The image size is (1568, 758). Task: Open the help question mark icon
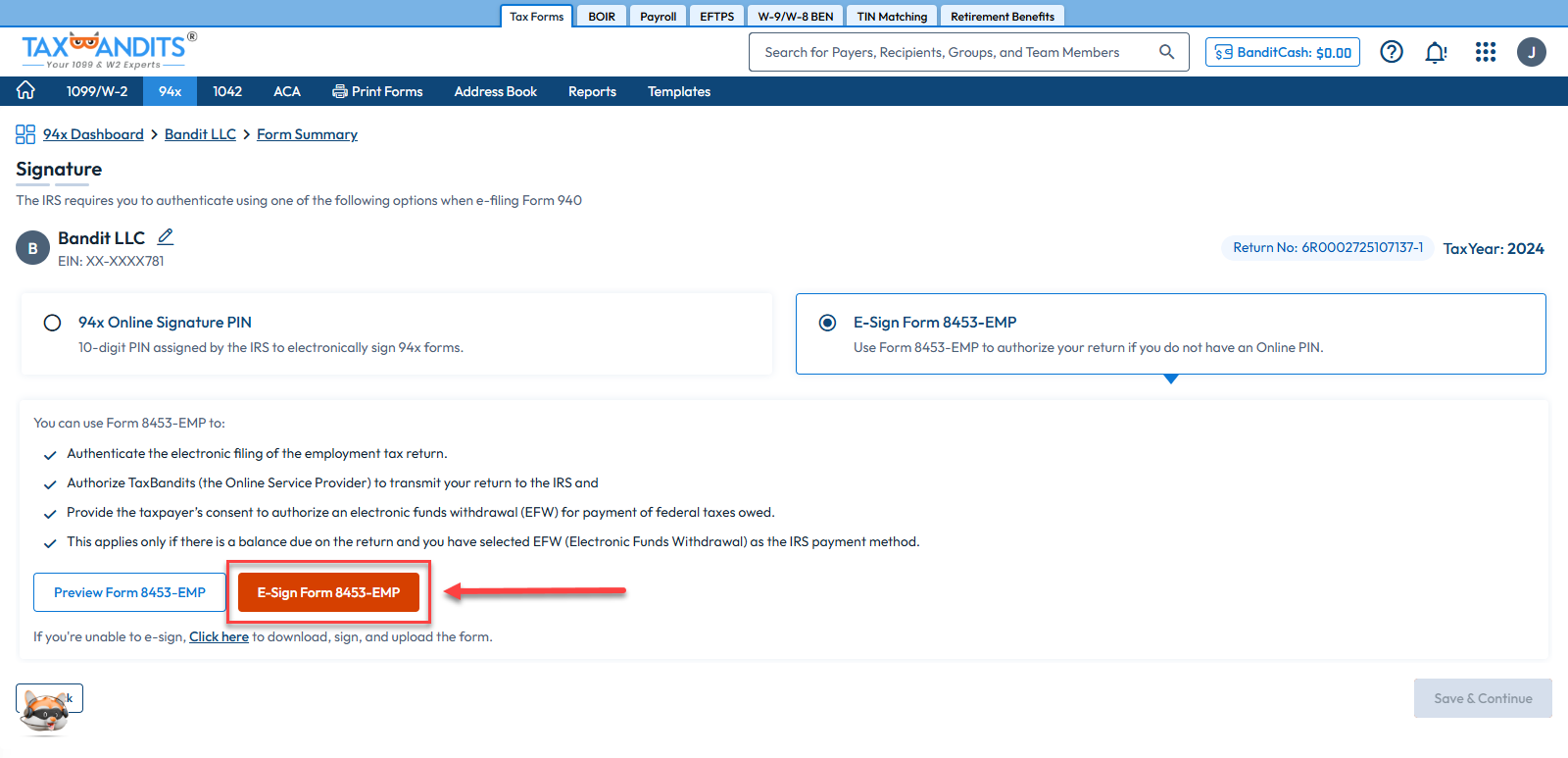1391,52
